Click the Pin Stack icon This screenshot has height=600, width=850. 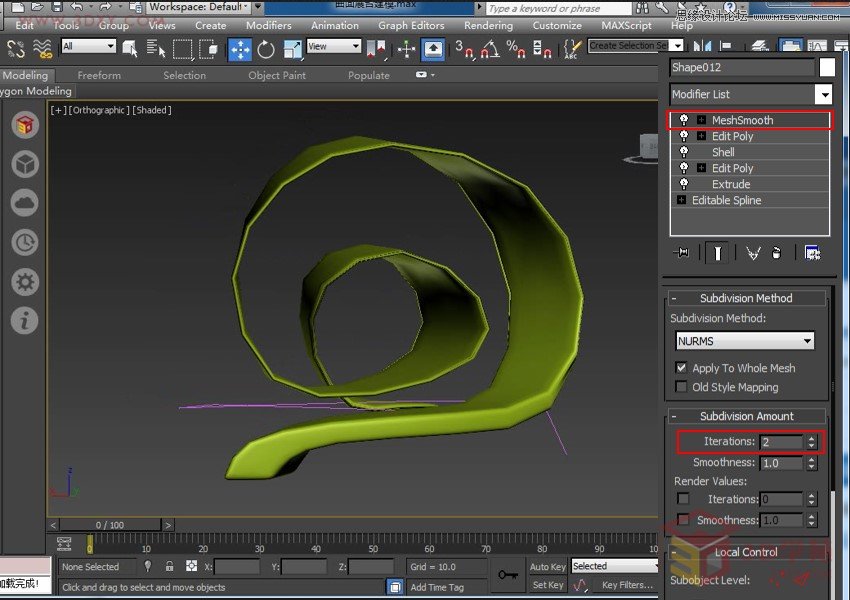click(x=681, y=253)
